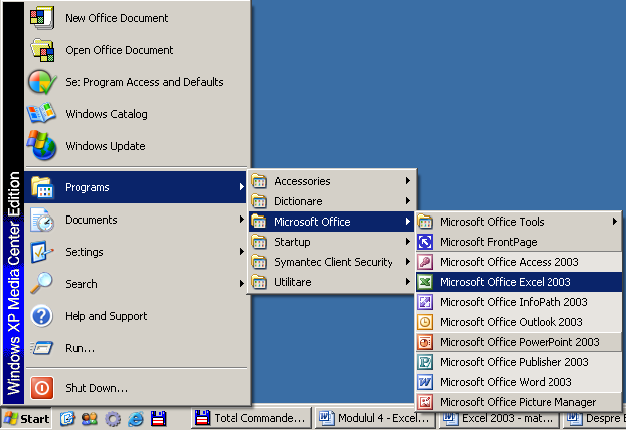Launch Microsoft Office Word 2003 entry
The height and width of the screenshot is (430, 626).
click(519, 382)
